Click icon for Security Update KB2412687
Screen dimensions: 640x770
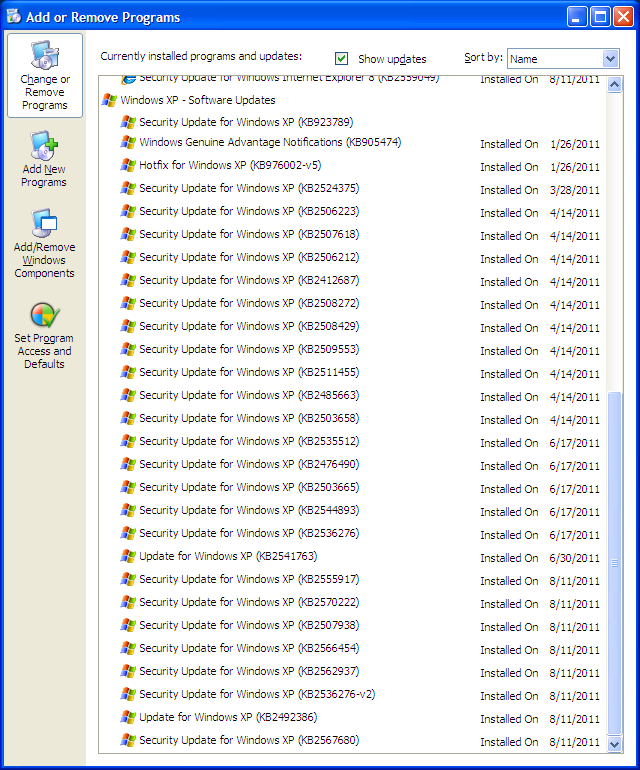click(x=128, y=280)
